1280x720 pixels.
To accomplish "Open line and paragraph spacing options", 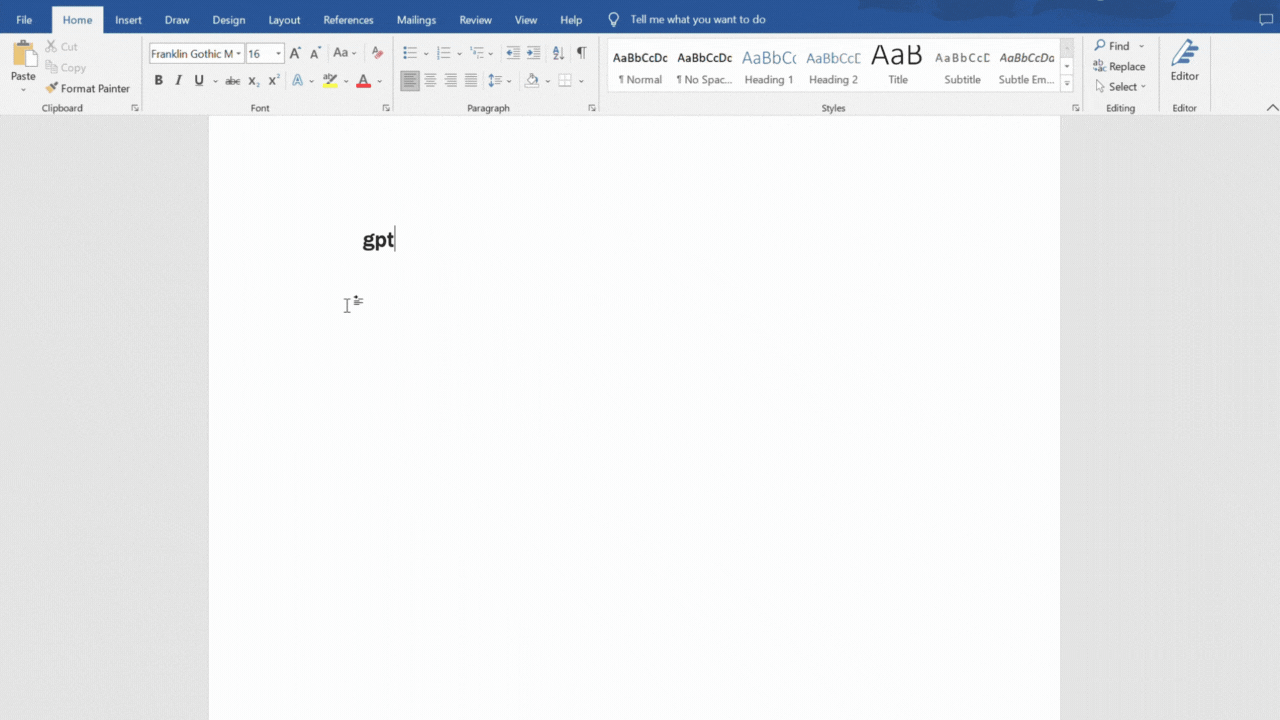I will (x=495, y=81).
